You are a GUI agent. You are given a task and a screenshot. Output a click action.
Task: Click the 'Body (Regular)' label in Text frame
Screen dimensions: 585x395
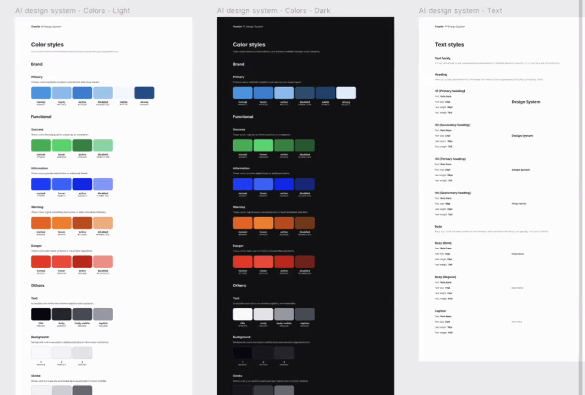(x=445, y=277)
